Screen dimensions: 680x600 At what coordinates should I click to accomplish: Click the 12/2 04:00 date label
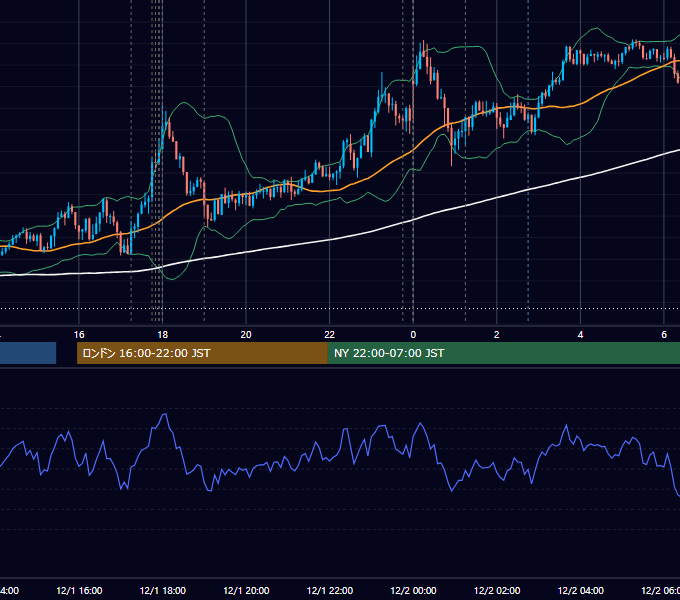tap(581, 590)
